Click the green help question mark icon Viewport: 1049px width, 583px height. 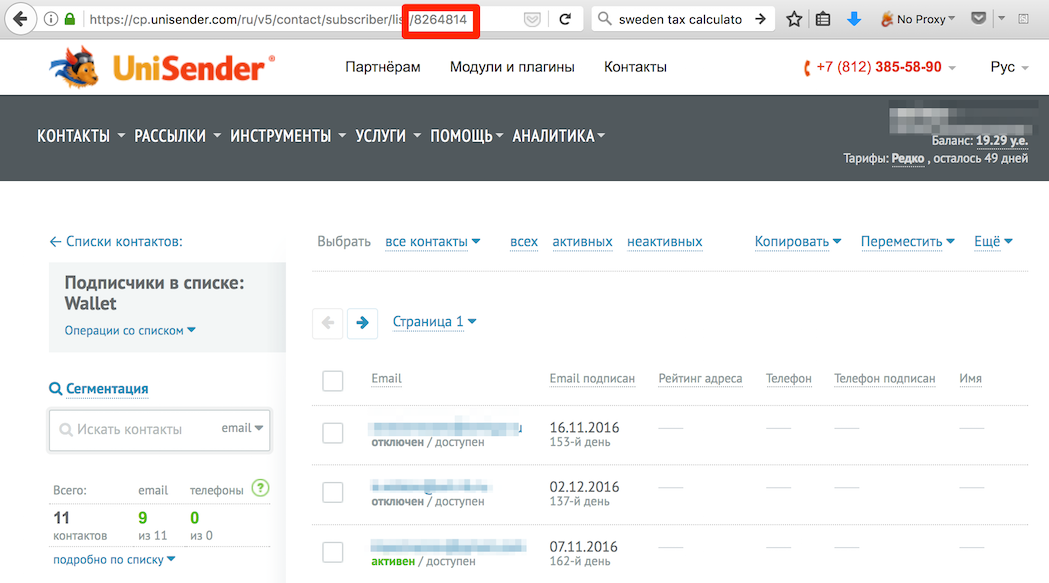(x=261, y=489)
